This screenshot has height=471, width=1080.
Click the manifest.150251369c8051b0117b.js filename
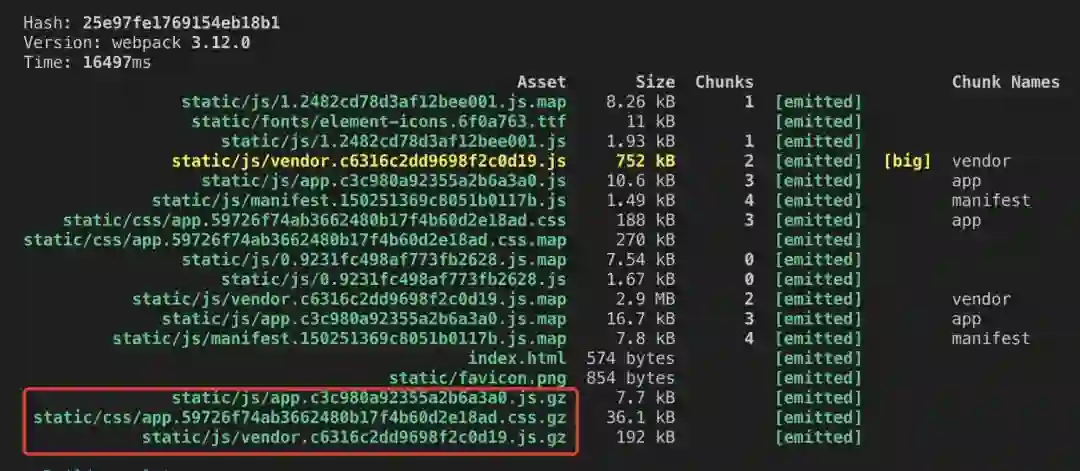click(x=359, y=201)
